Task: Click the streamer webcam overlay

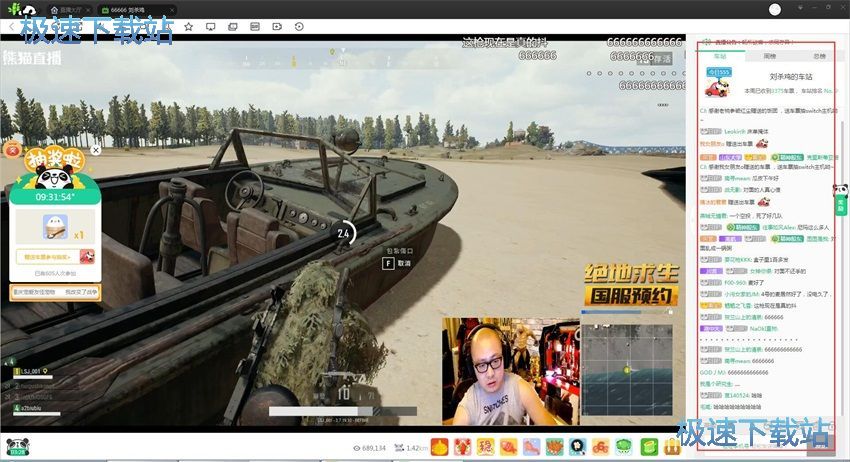Action: [x=511, y=371]
